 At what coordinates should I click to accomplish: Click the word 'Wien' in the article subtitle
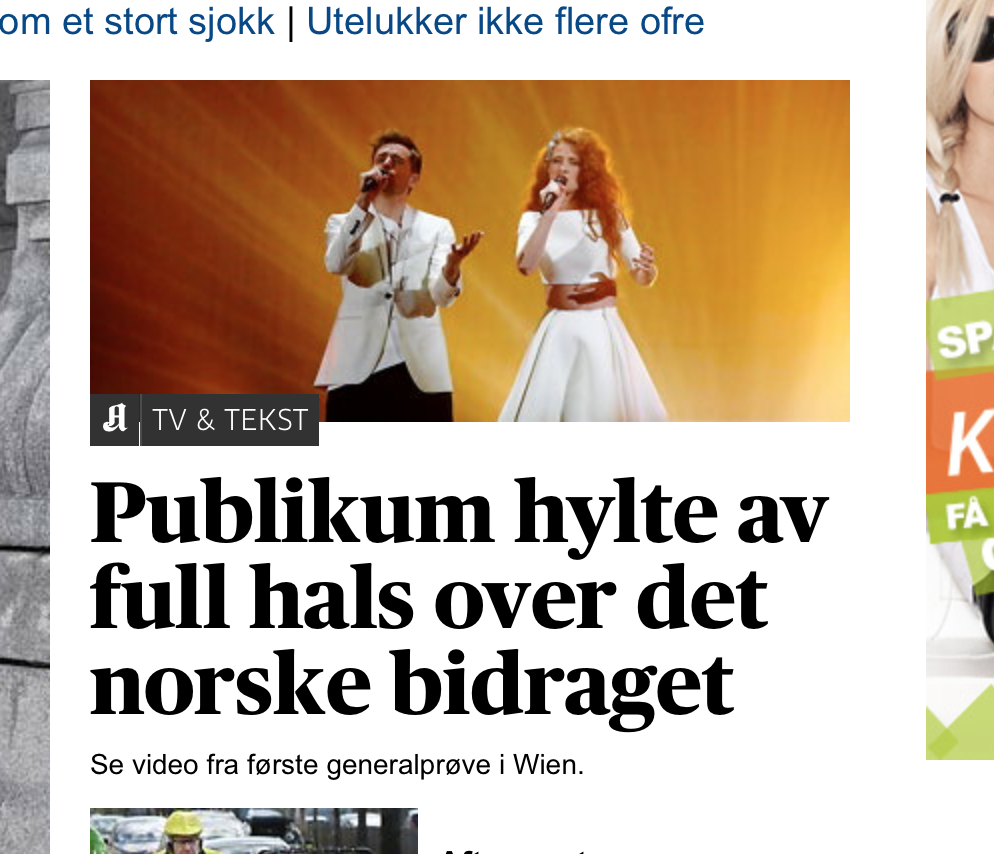click(548, 765)
